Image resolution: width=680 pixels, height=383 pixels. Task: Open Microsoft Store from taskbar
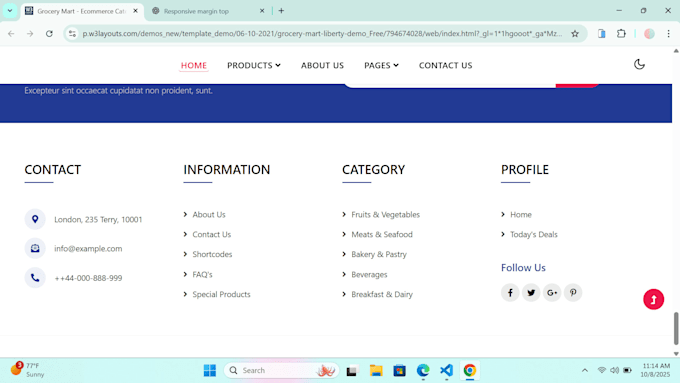coord(399,370)
